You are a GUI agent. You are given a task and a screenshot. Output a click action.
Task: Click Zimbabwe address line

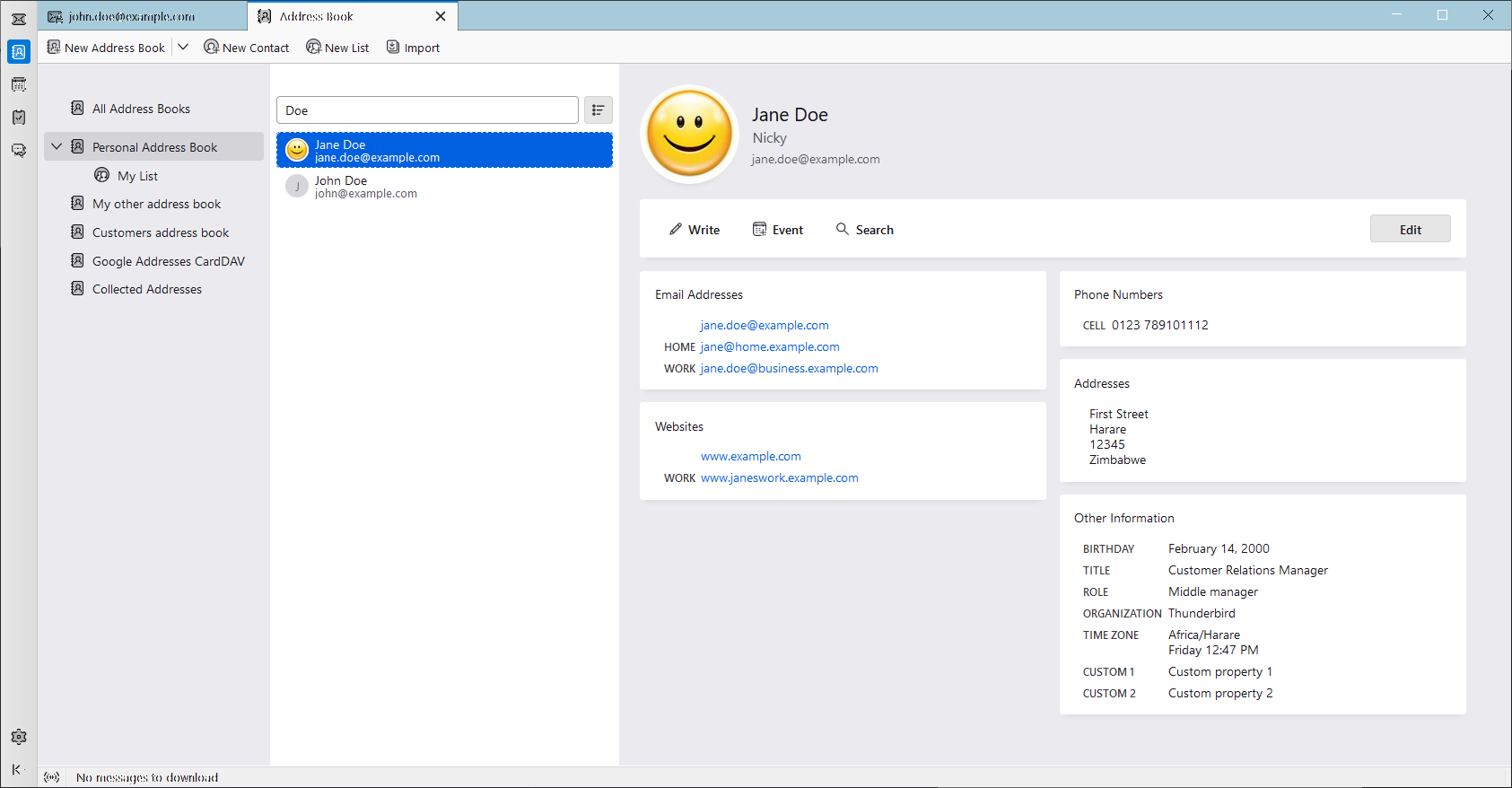point(1117,460)
